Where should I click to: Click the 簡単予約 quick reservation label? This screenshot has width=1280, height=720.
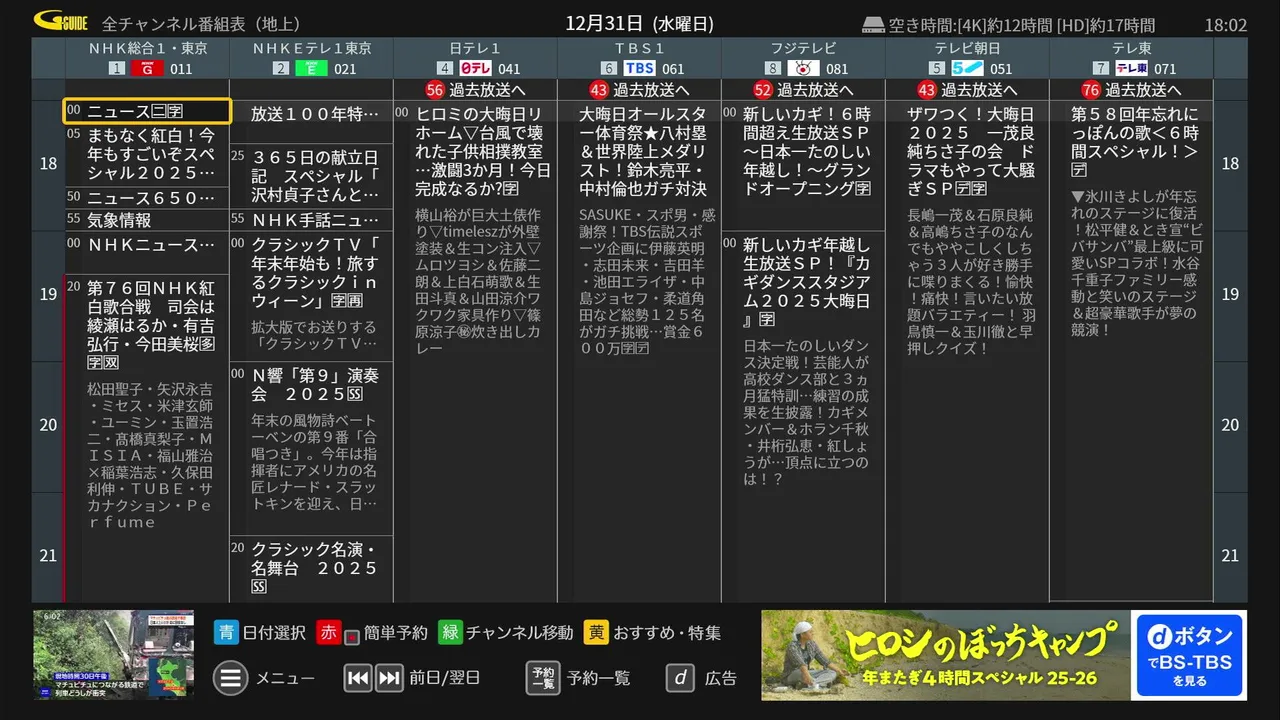click(396, 632)
